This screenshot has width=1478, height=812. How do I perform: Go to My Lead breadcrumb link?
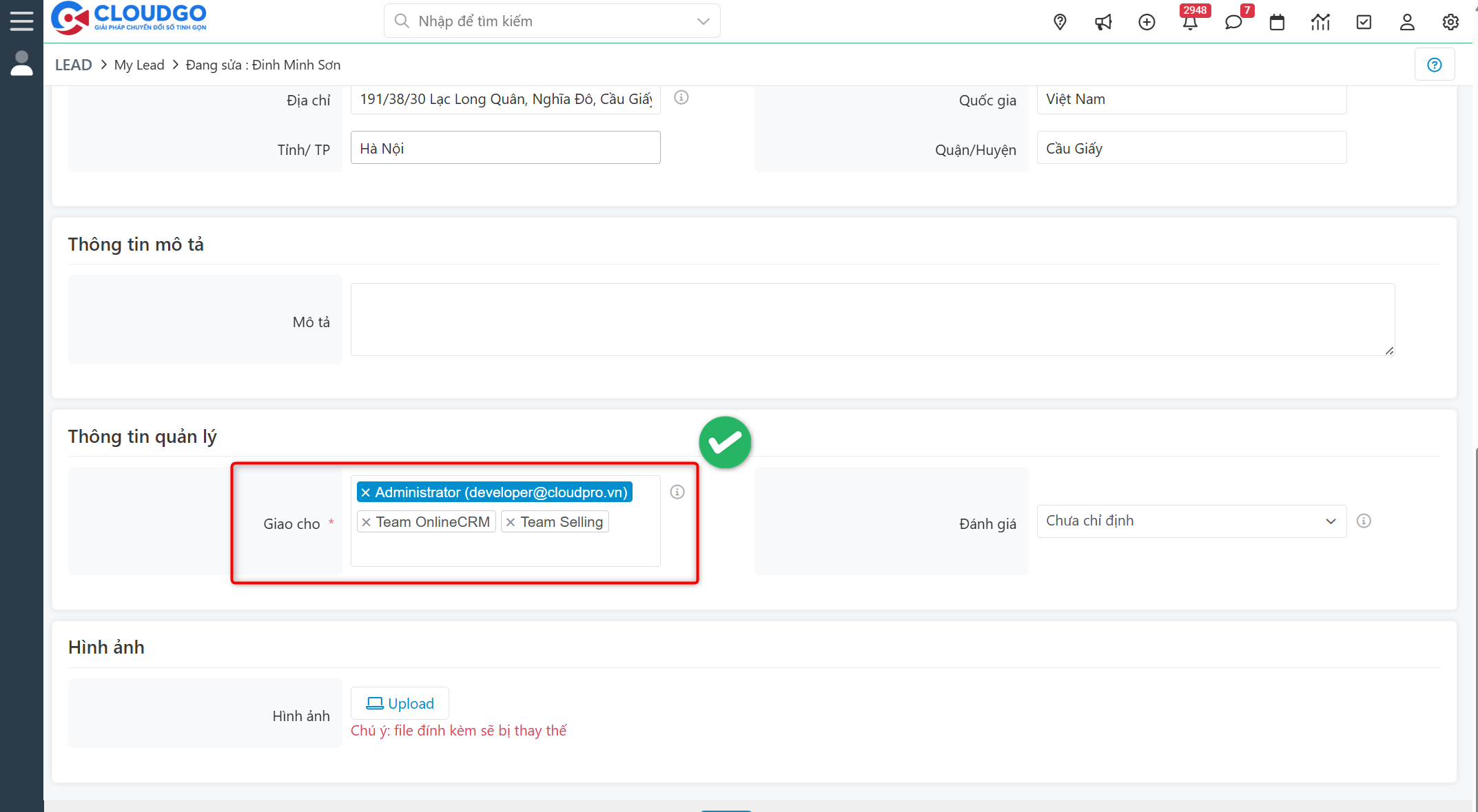pyautogui.click(x=139, y=64)
